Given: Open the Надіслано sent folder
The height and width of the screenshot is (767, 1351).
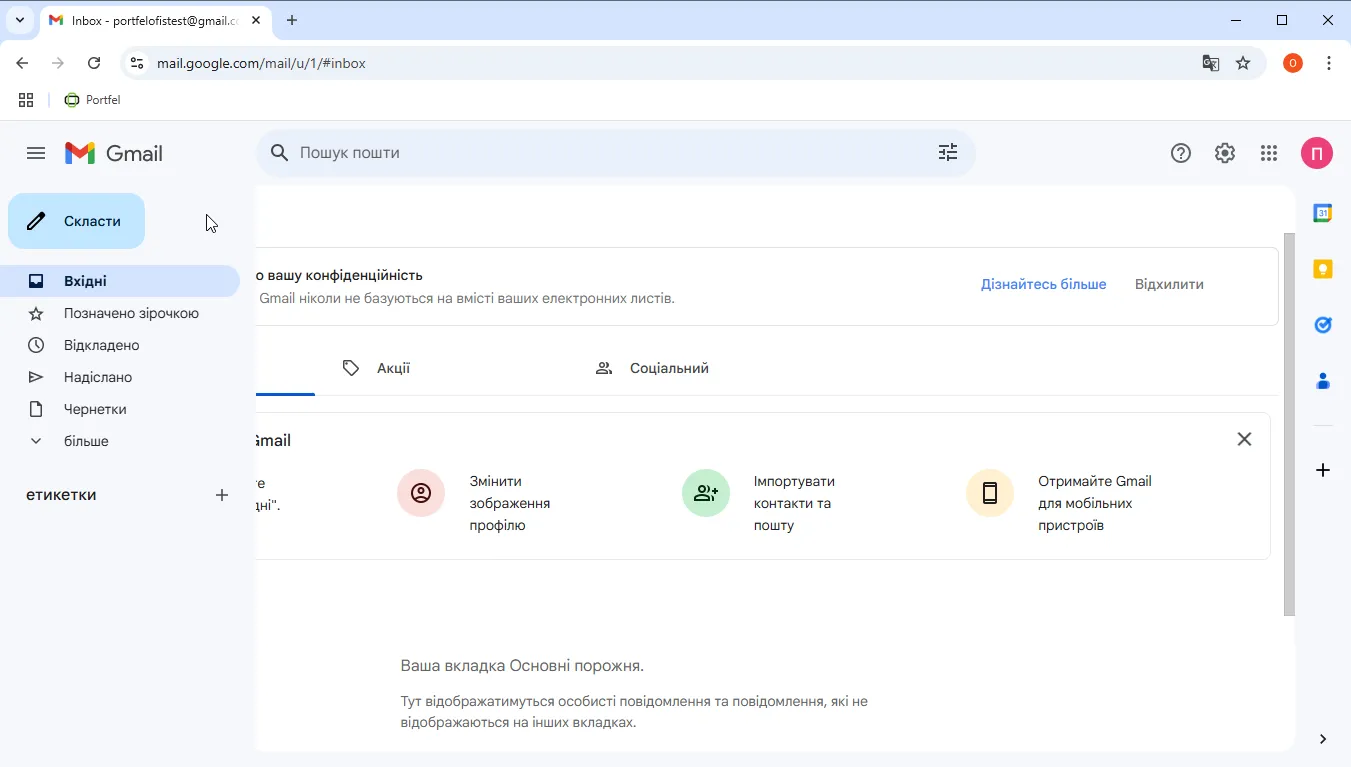Looking at the screenshot, I should (120, 377).
